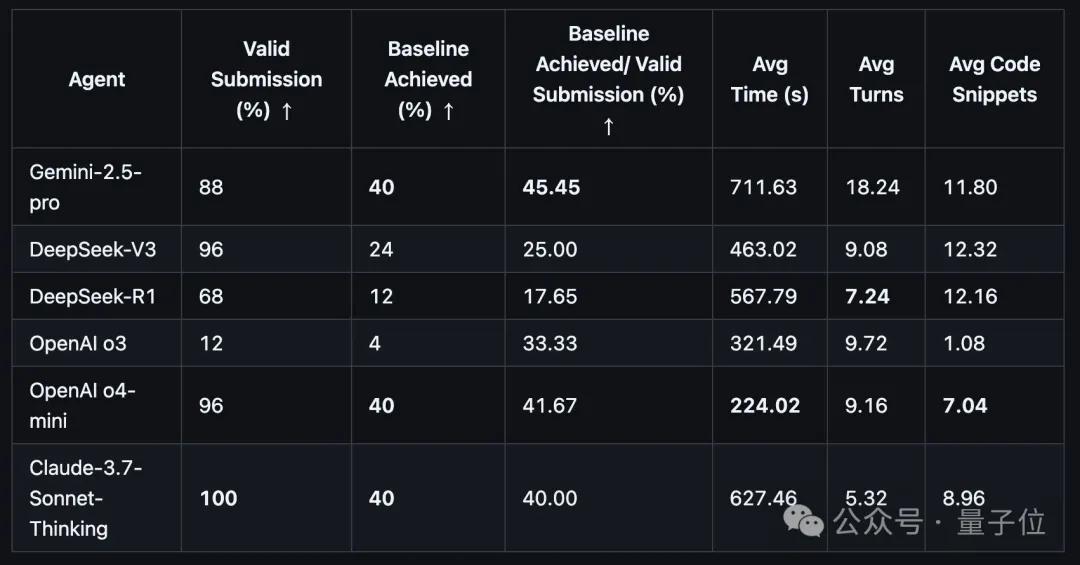Viewport: 1080px width, 565px height.
Task: Click the bold 7.04 code snippets value
Action: point(965,405)
